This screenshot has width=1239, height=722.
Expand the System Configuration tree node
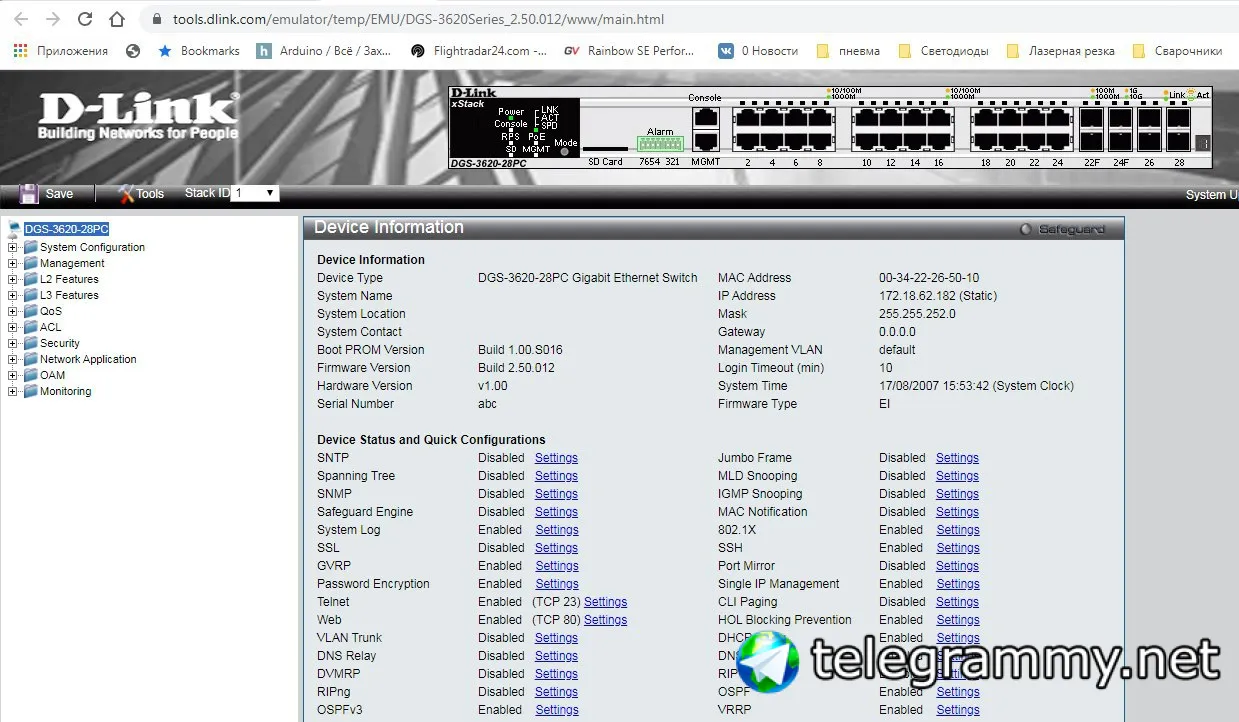[13, 247]
